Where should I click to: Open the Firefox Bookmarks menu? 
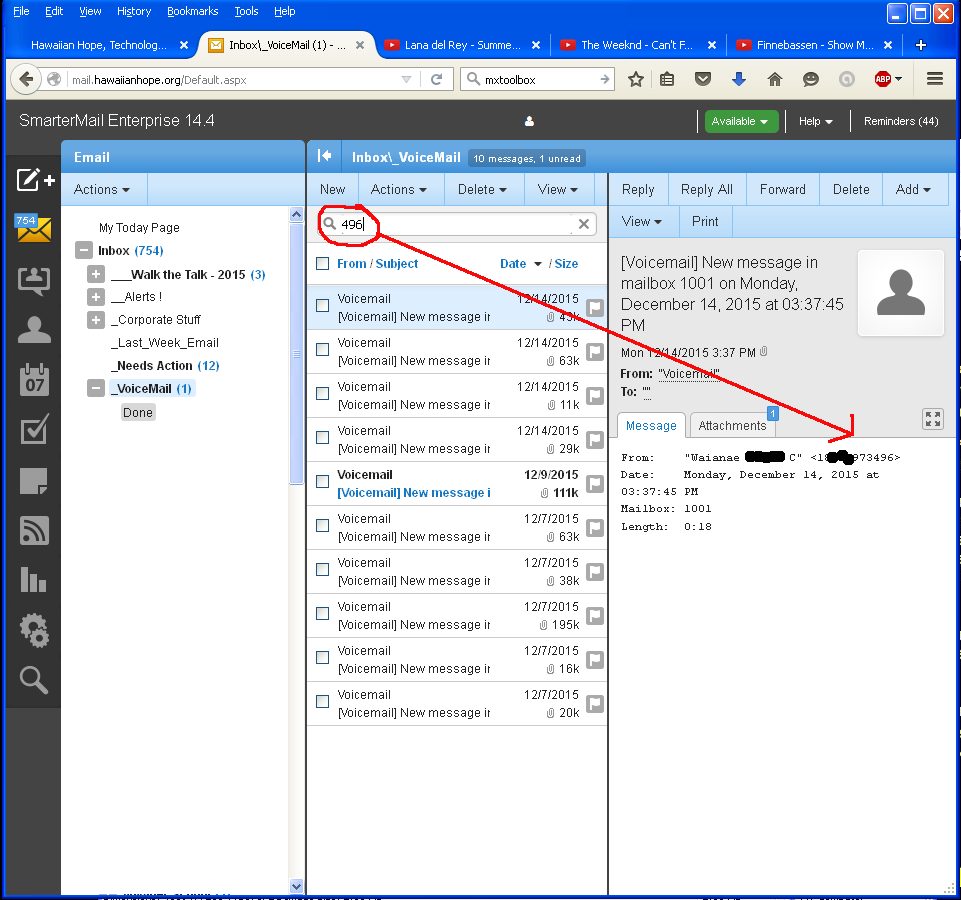pos(192,11)
